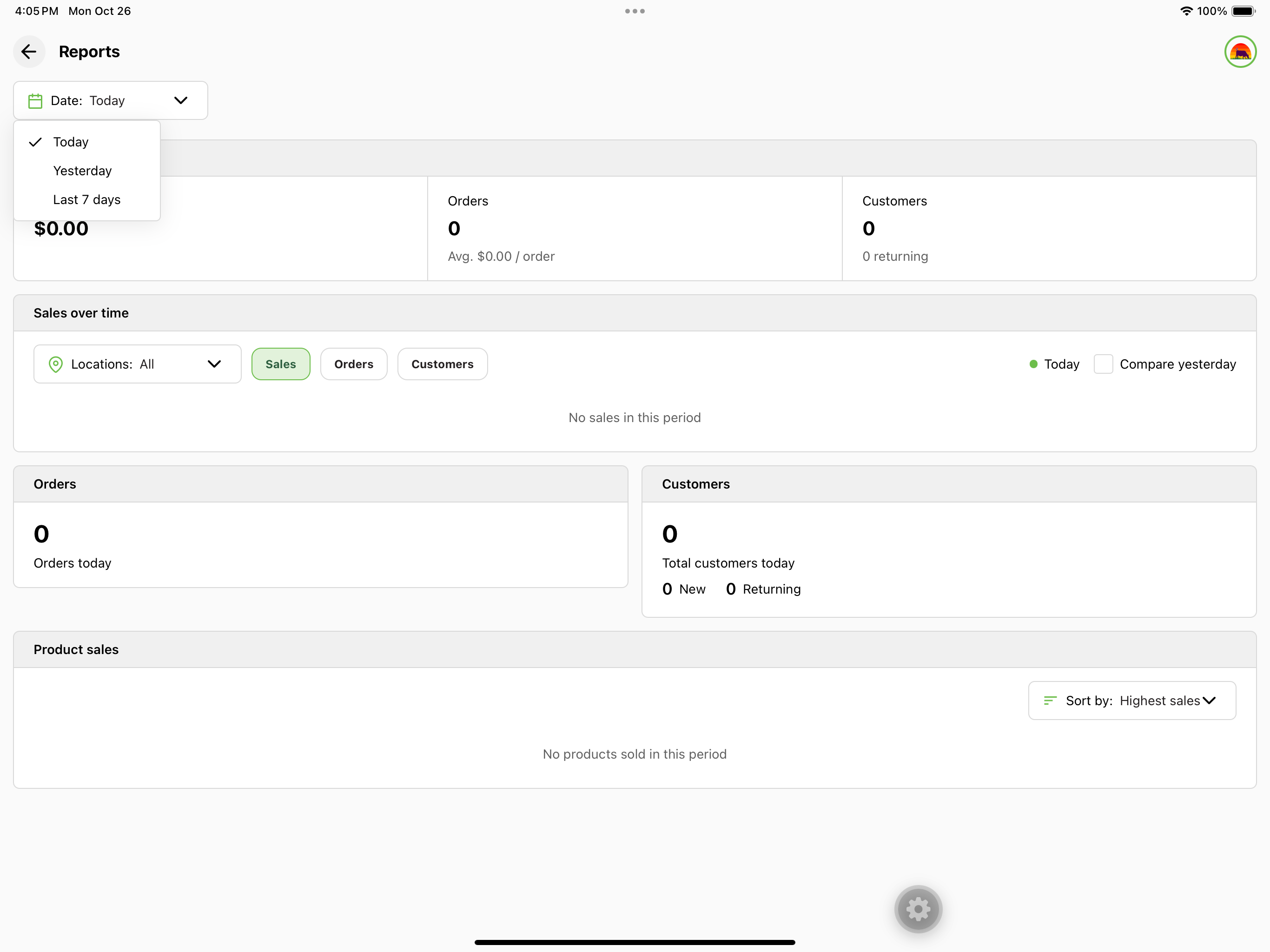Screen dimensions: 1270x952
Task: Click the green Today legend dot
Action: click(1033, 364)
